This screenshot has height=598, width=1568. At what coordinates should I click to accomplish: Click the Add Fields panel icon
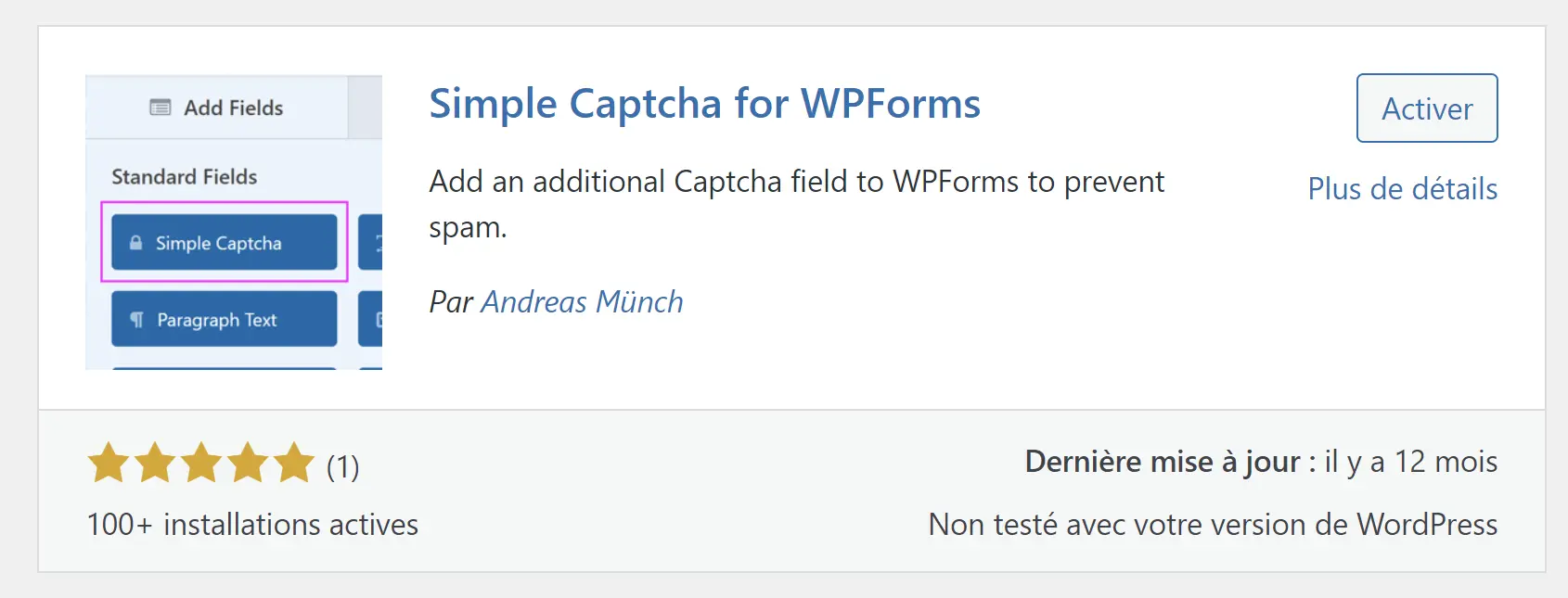[x=159, y=108]
